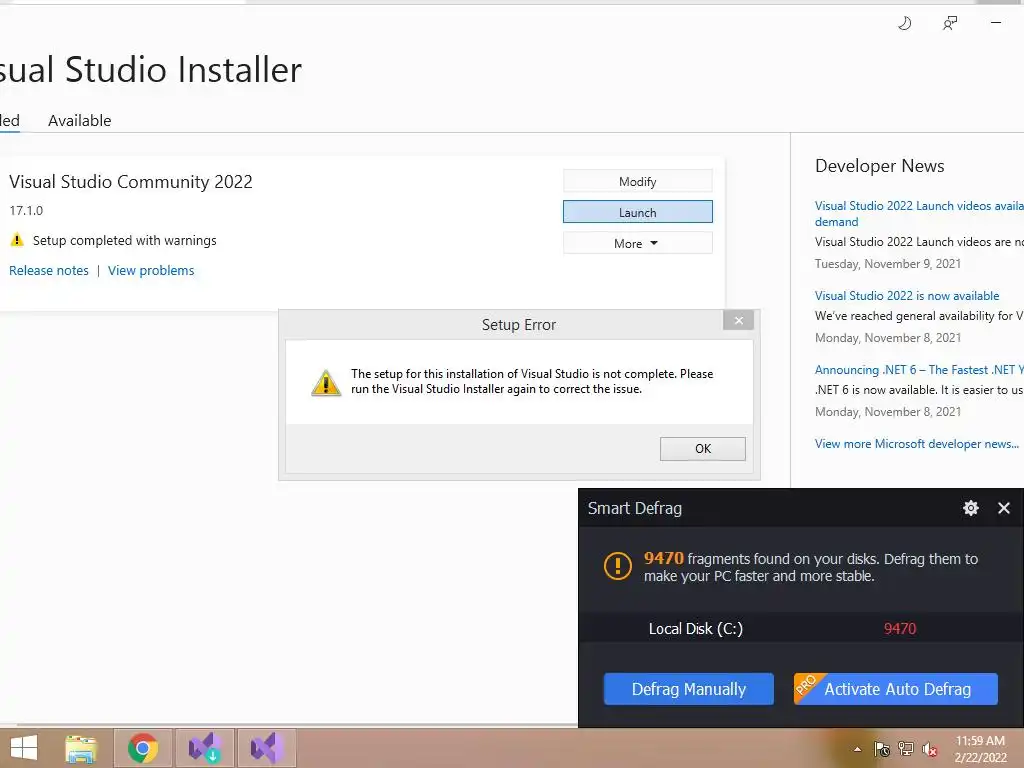Click the red 9470 fragment count
Viewport: 1024px width, 768px height.
(x=900, y=628)
